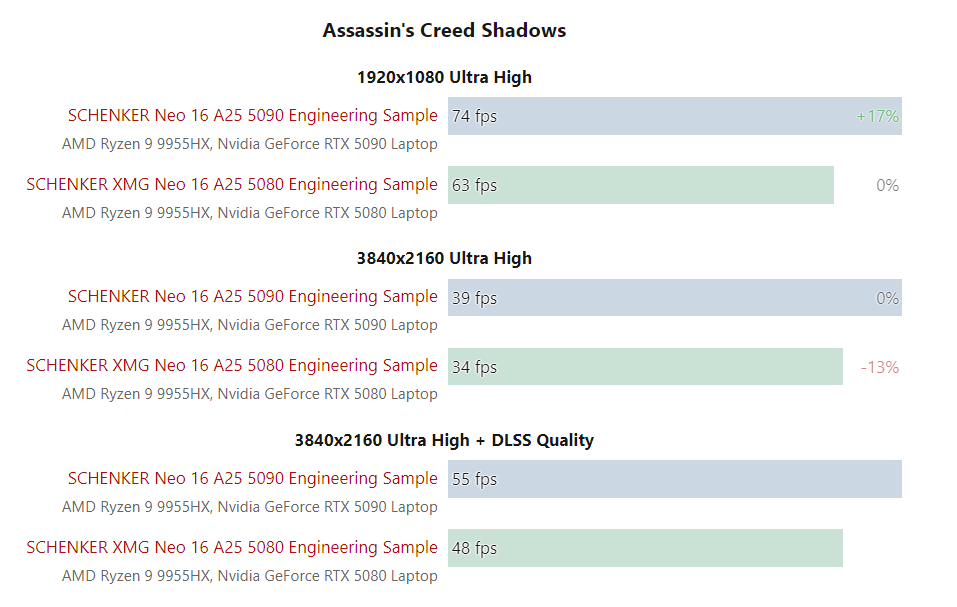
Task: Open the XMG 5080 link beside the 48 fps bar
Action: tap(232, 547)
